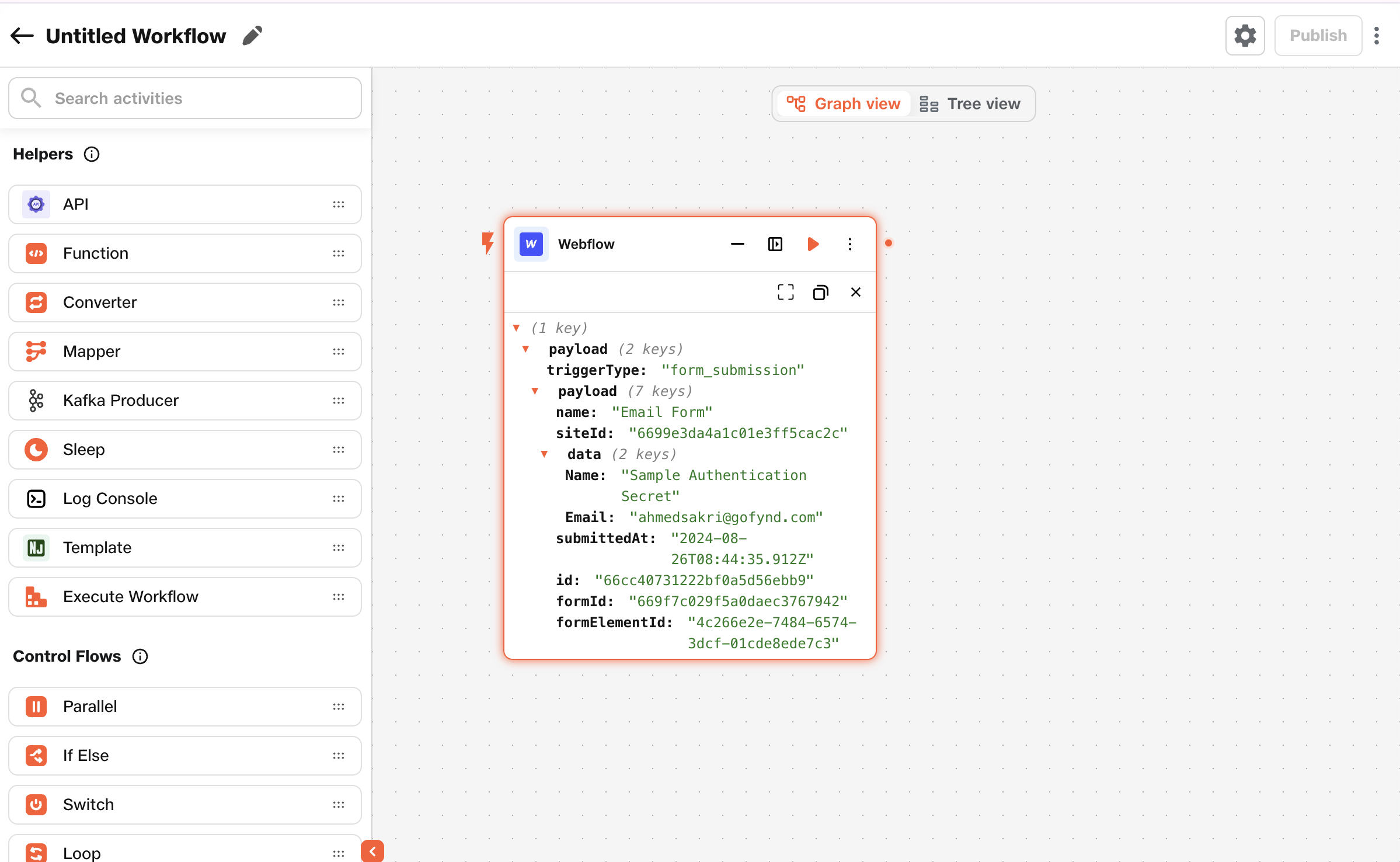Copy the JSON output

click(x=821, y=292)
